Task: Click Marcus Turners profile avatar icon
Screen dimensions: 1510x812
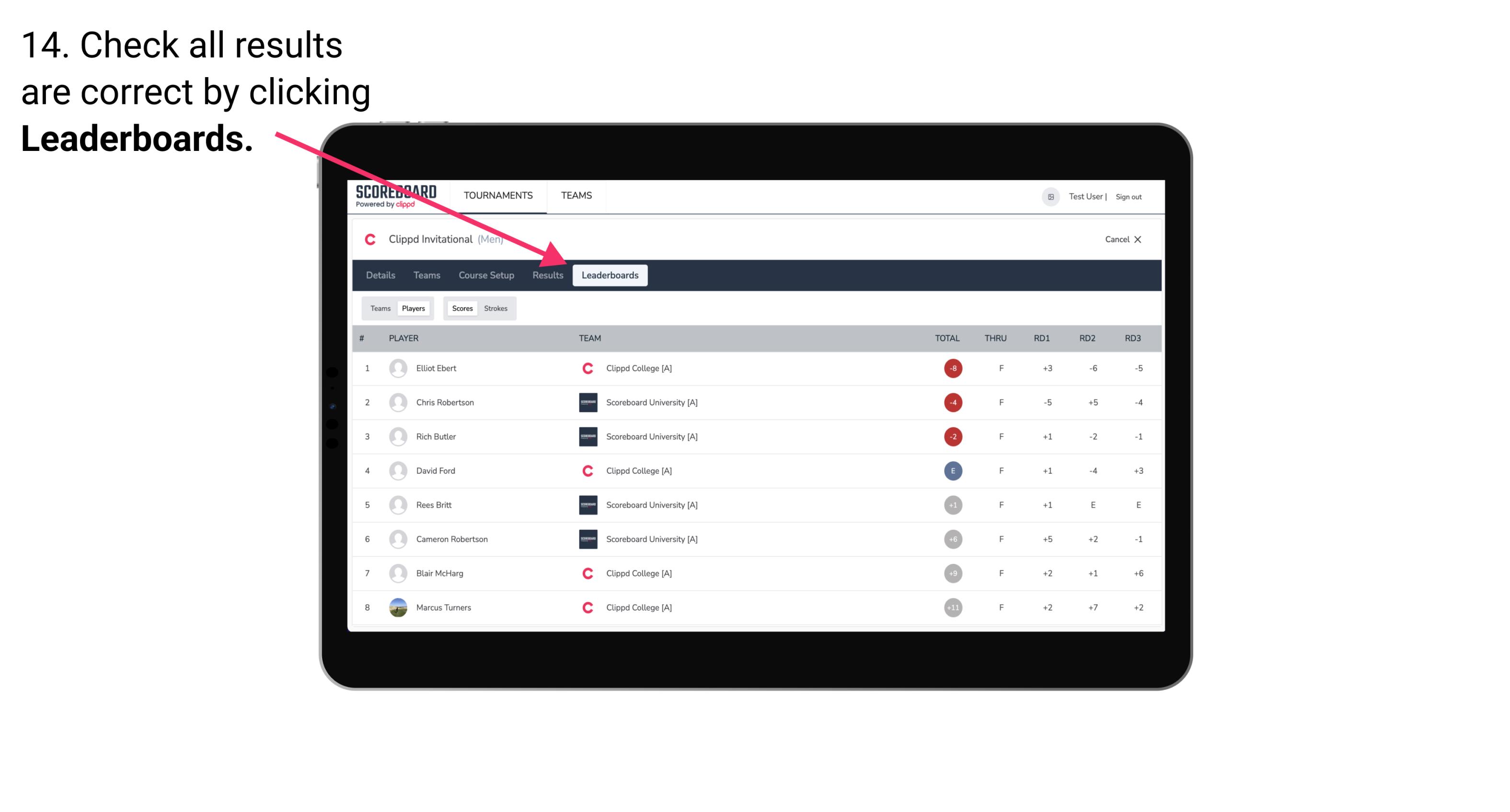Action: tap(396, 607)
